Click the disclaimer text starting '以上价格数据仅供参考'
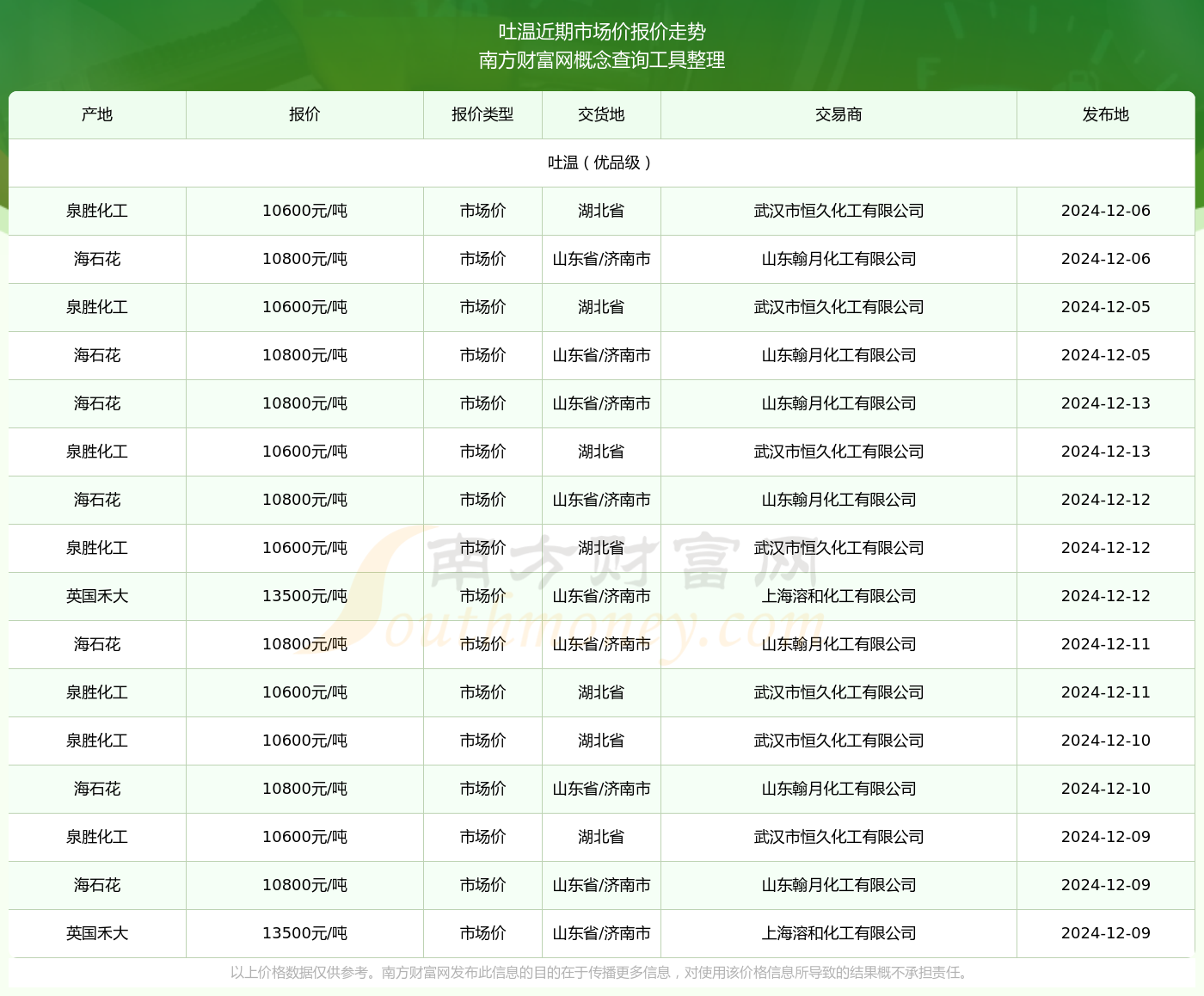Viewport: 1204px width, 996px height. click(602, 973)
